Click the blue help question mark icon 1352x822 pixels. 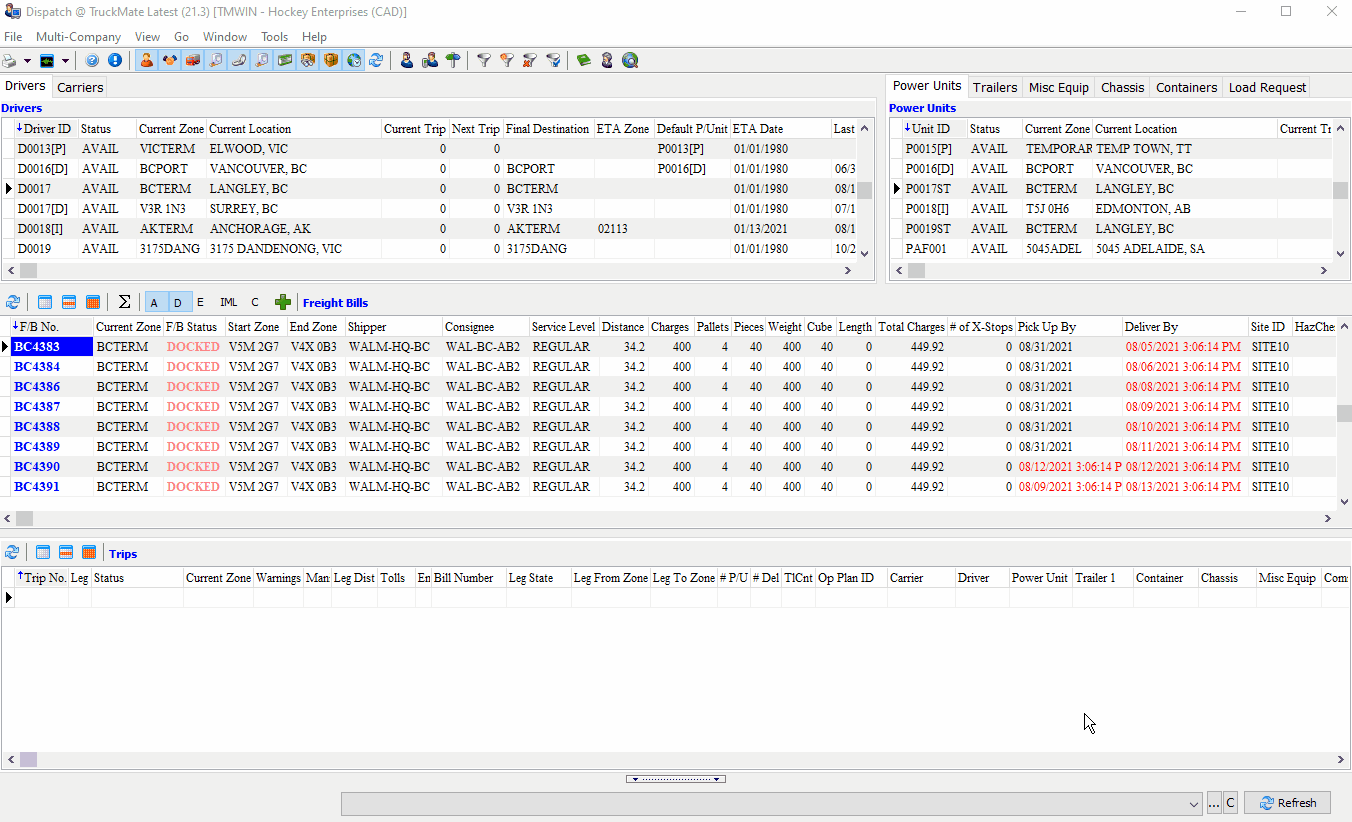coord(92,60)
